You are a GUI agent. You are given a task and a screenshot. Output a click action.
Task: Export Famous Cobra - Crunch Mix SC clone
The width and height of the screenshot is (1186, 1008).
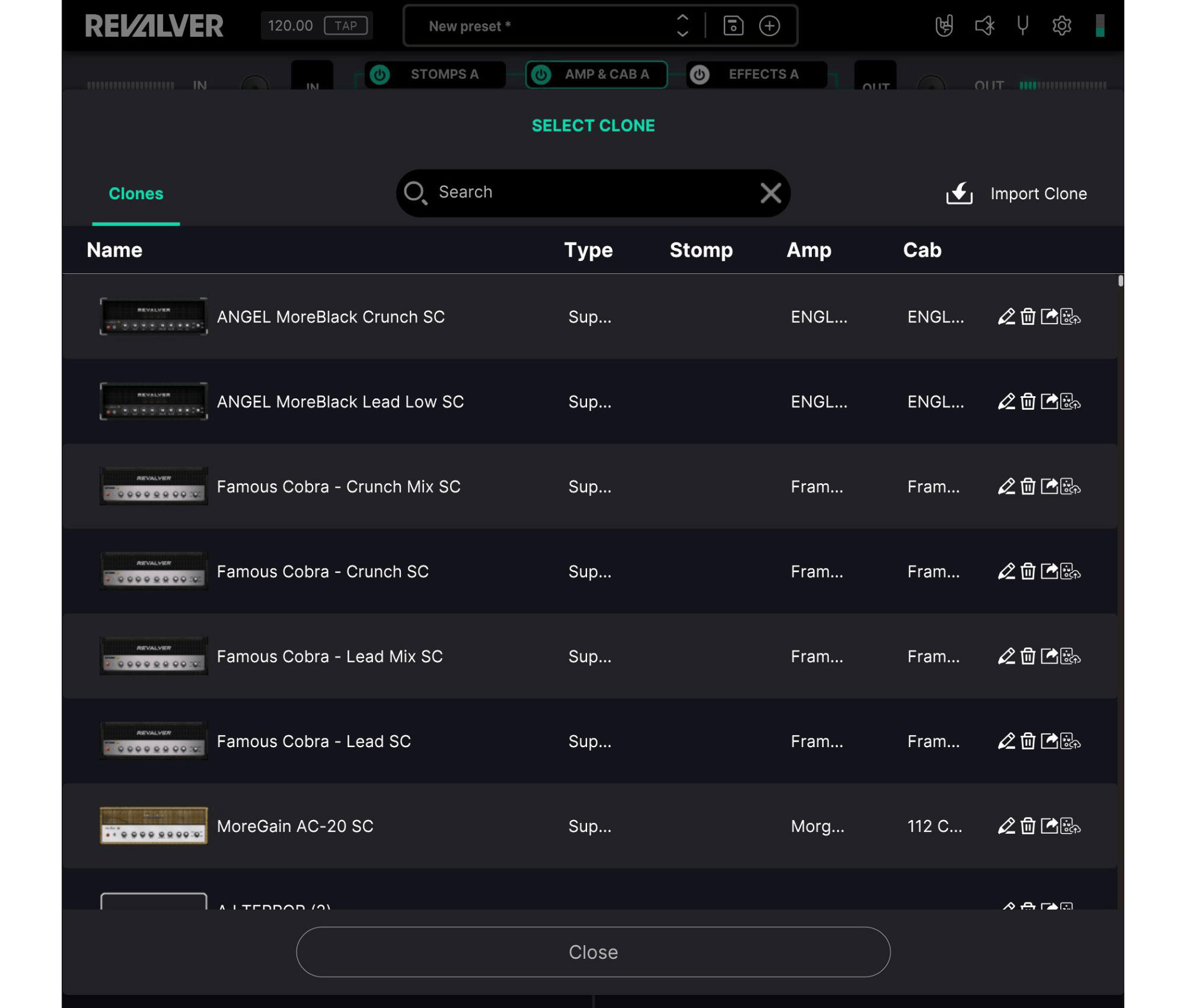pos(1049,486)
